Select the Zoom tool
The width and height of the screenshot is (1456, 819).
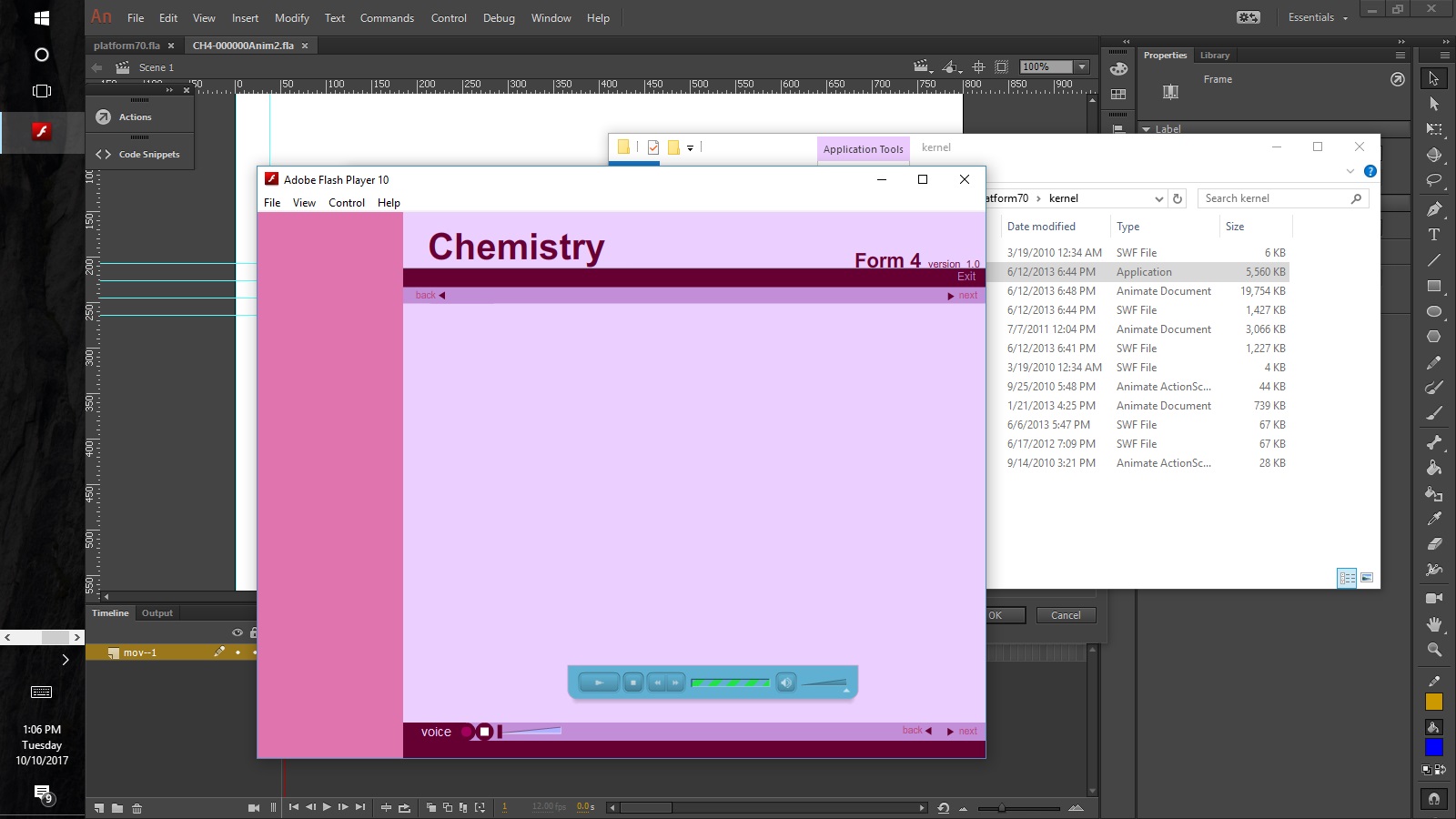coord(1434,650)
